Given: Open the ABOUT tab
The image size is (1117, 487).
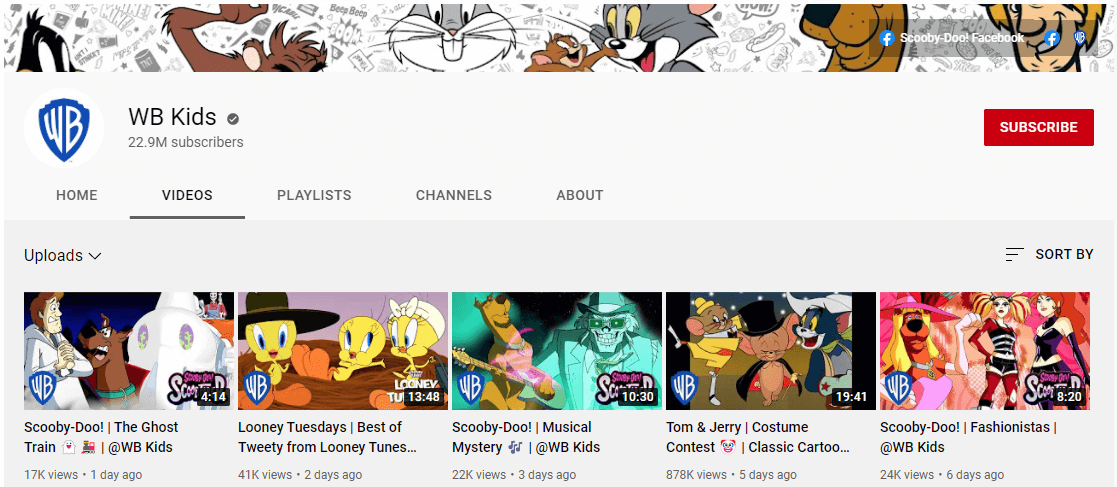Looking at the screenshot, I should click(x=580, y=195).
